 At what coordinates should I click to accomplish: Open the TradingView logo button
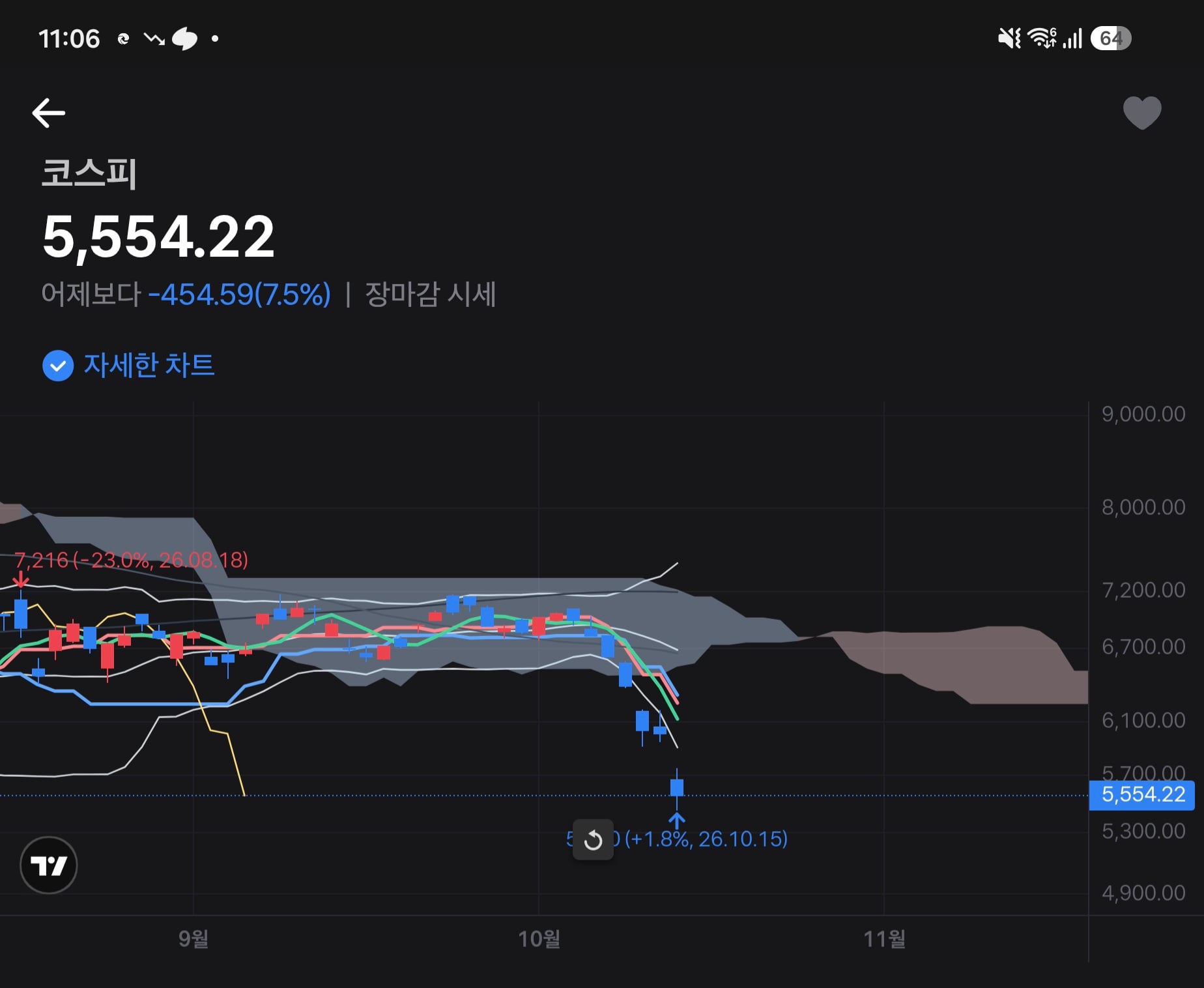click(x=49, y=865)
